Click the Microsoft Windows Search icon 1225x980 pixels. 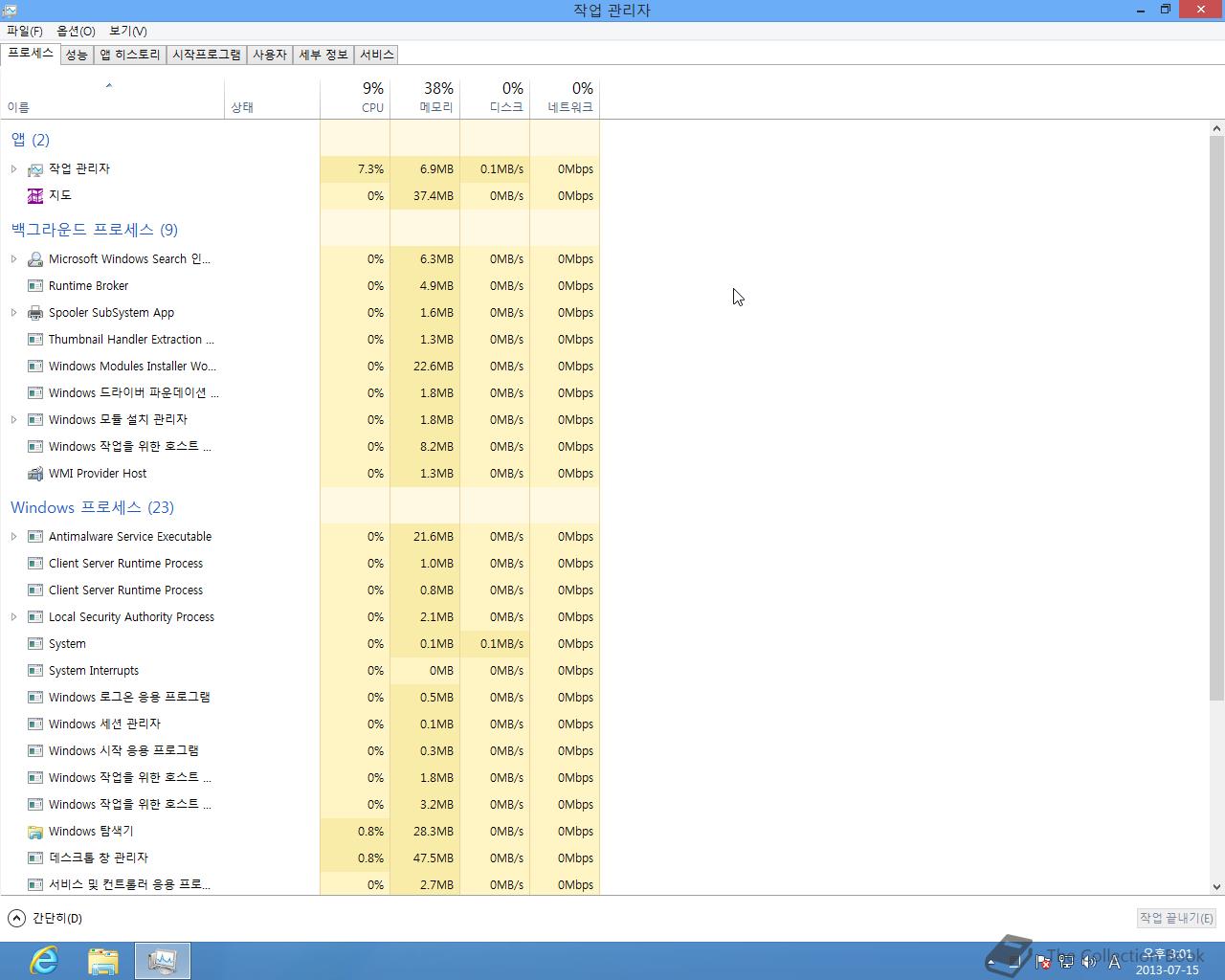(x=35, y=258)
